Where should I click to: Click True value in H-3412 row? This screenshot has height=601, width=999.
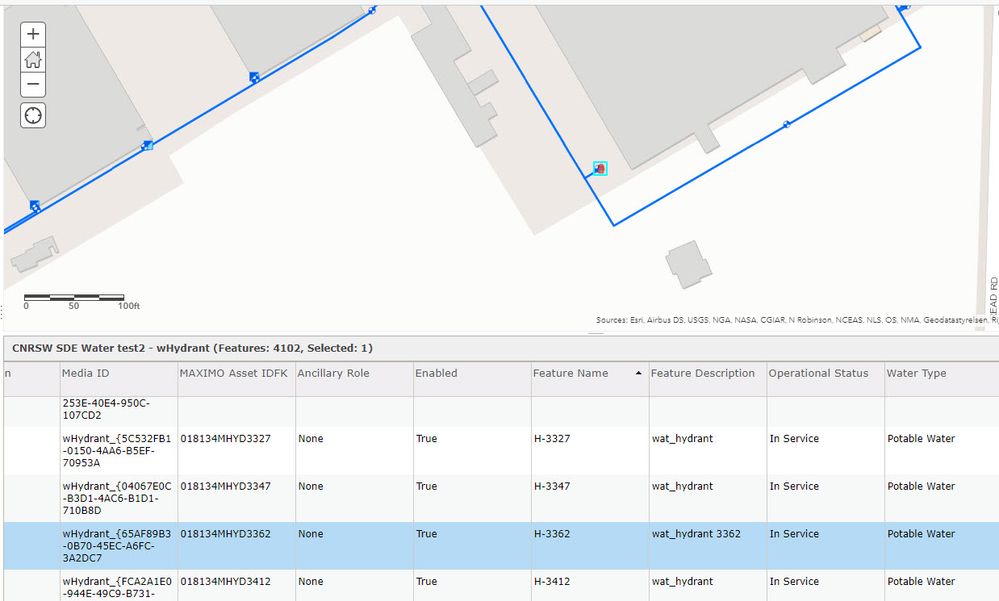pos(427,581)
